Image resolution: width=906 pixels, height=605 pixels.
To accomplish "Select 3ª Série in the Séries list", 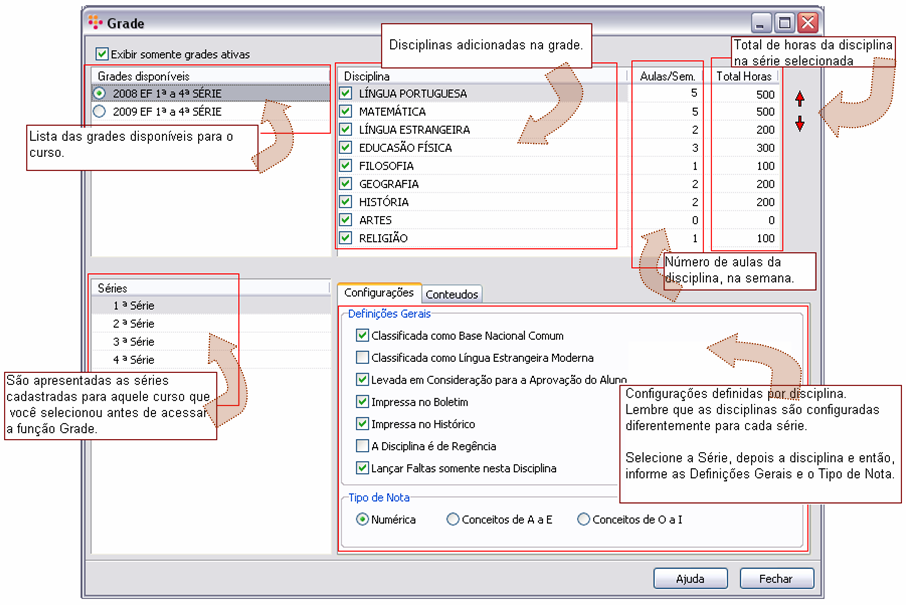I will pyautogui.click(x=133, y=342).
